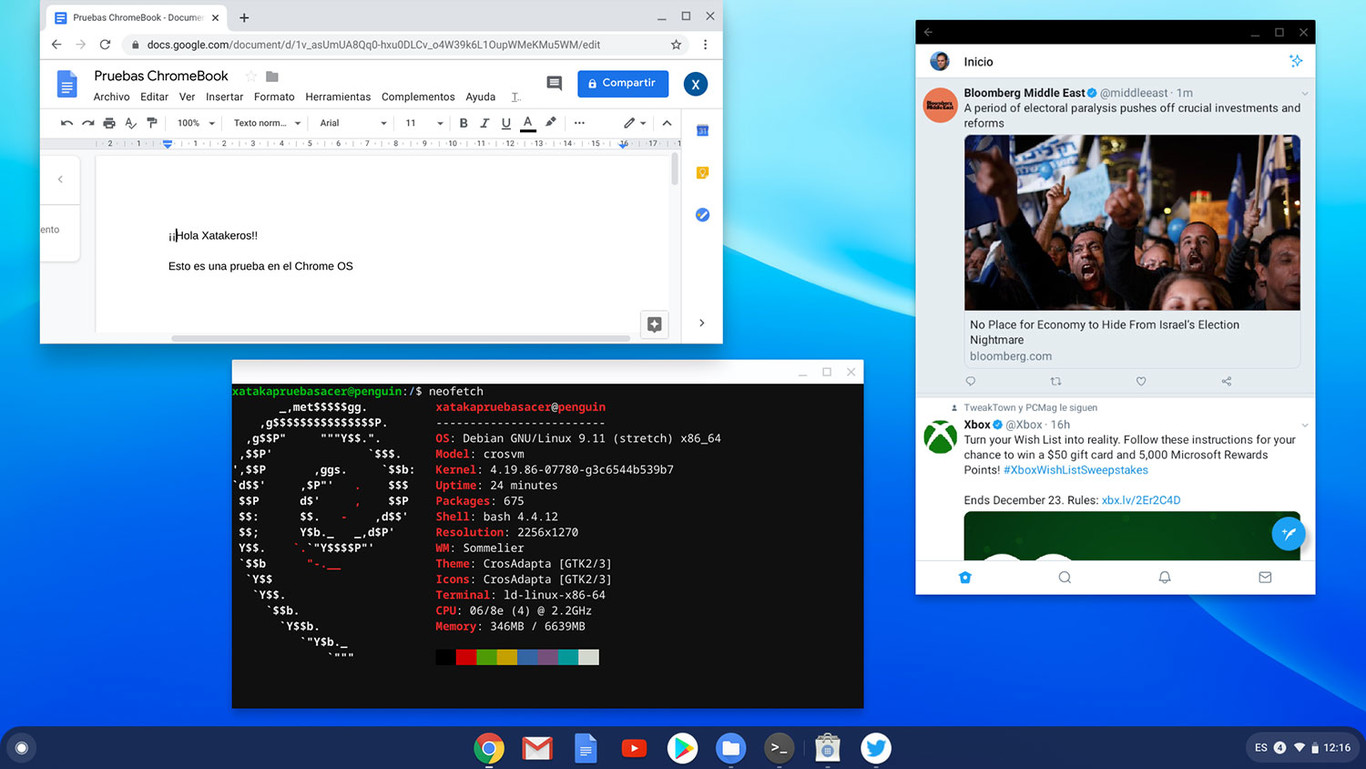Screen dimensions: 1366x769
Task: Open the Google Calendar side panel
Action: click(702, 131)
